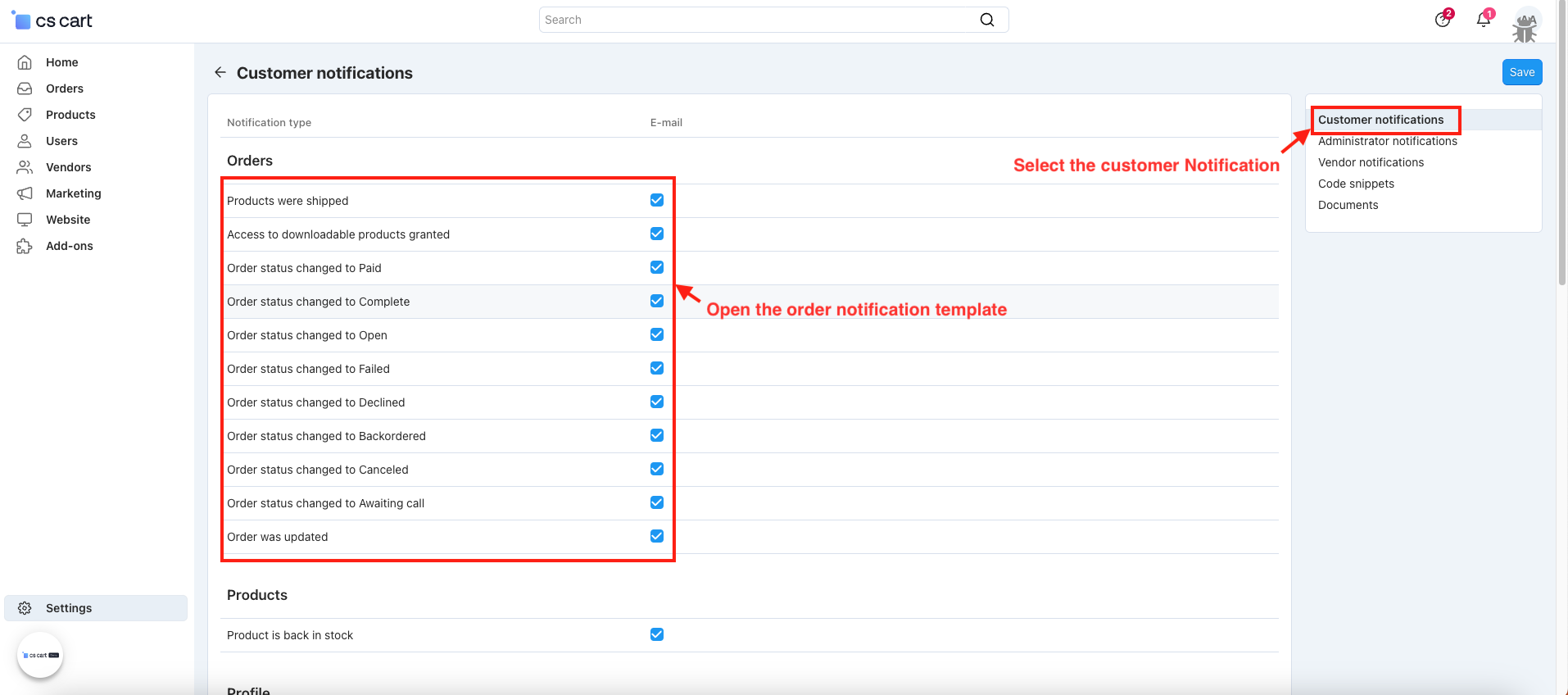This screenshot has height=695, width=1568.
Task: Click the floating cs cart badge button
Action: click(x=40, y=655)
